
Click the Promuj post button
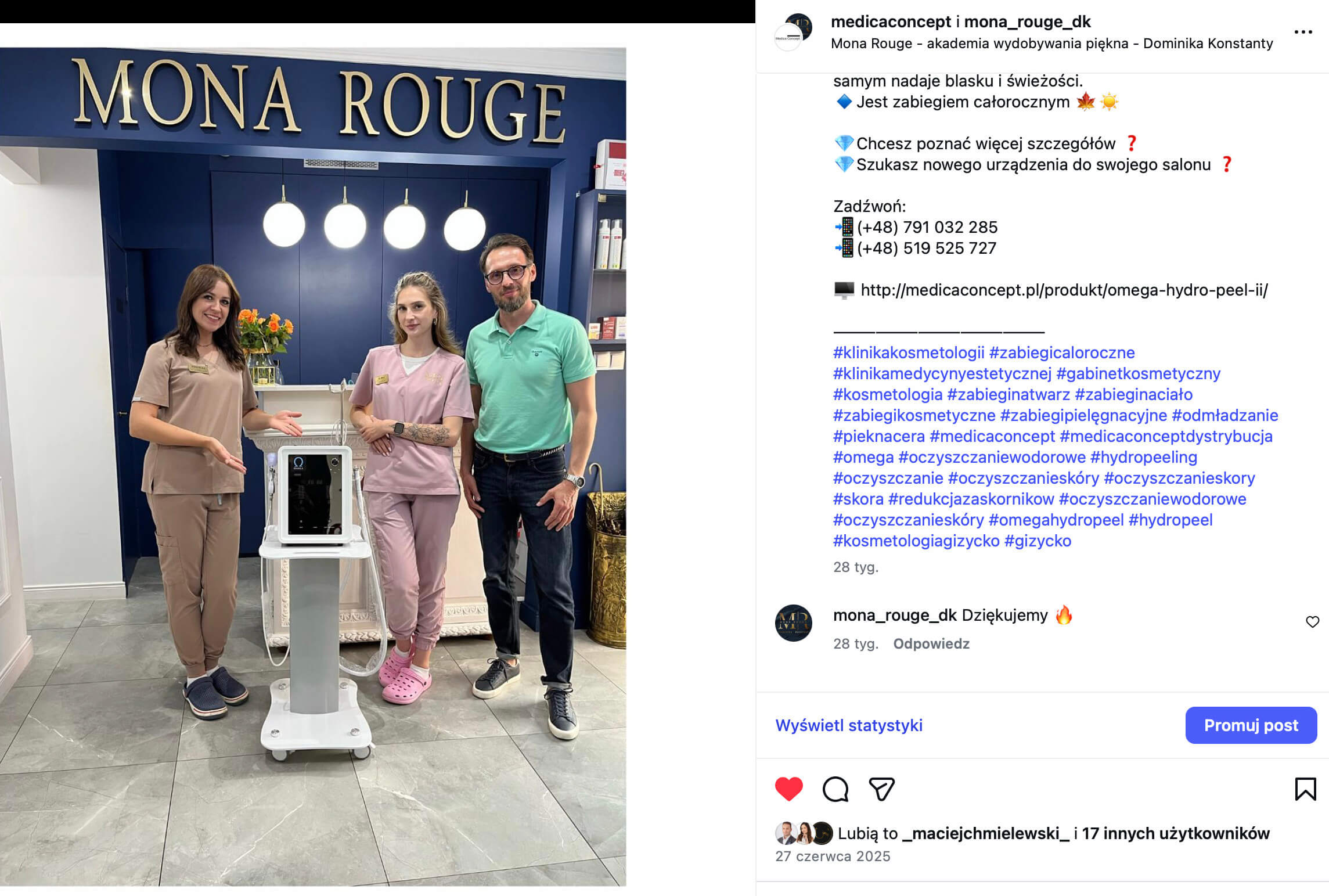click(1251, 725)
